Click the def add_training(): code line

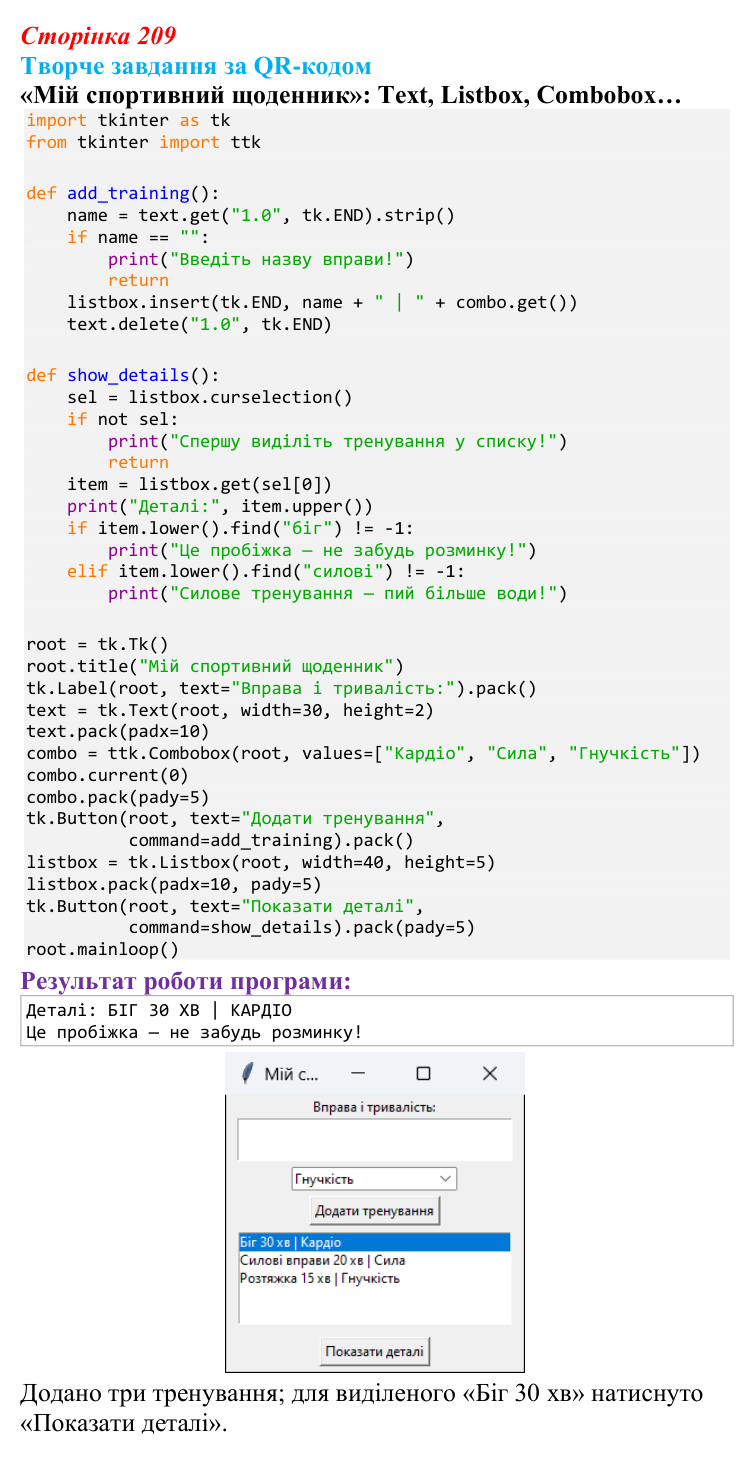click(123, 193)
